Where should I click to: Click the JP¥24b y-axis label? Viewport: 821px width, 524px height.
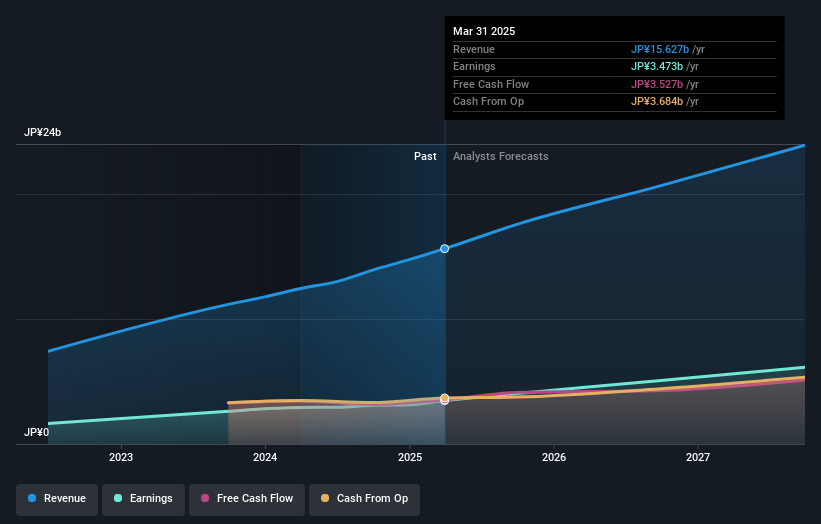point(42,132)
